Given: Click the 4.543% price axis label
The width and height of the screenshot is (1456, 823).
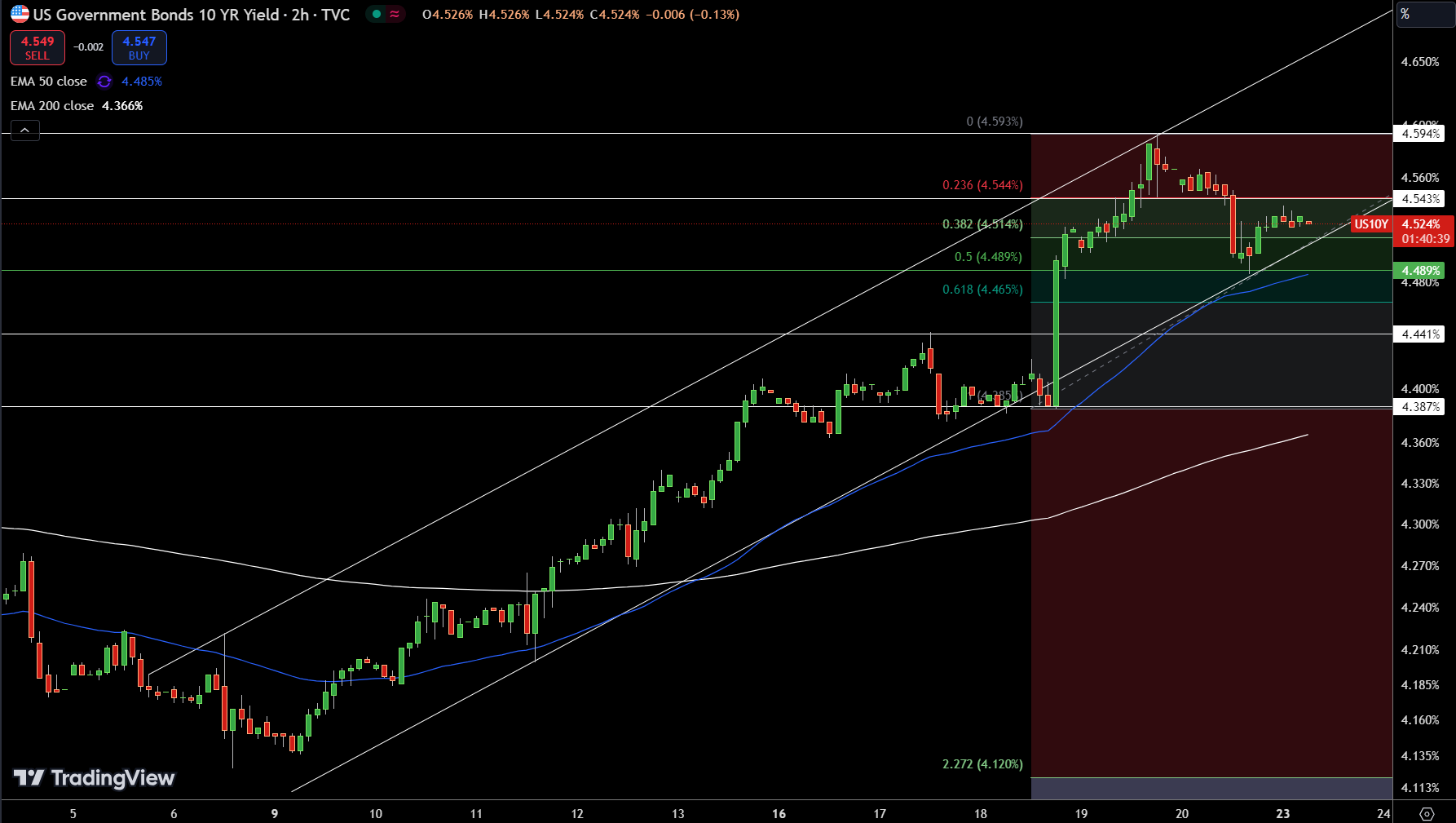Looking at the screenshot, I should (1419, 199).
